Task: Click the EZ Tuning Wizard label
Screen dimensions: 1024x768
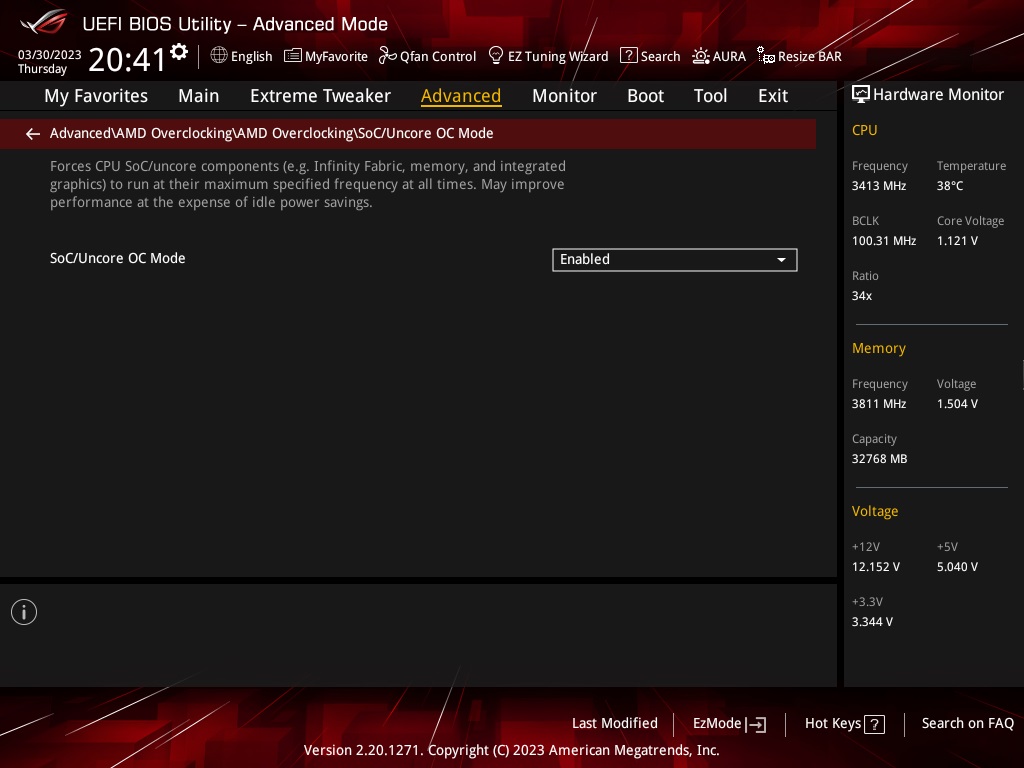Action: (558, 57)
